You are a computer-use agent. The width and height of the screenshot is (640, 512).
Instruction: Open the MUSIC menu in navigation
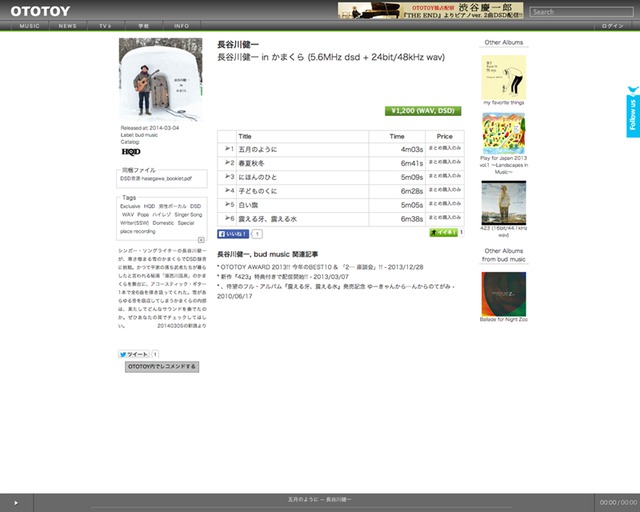30,25
